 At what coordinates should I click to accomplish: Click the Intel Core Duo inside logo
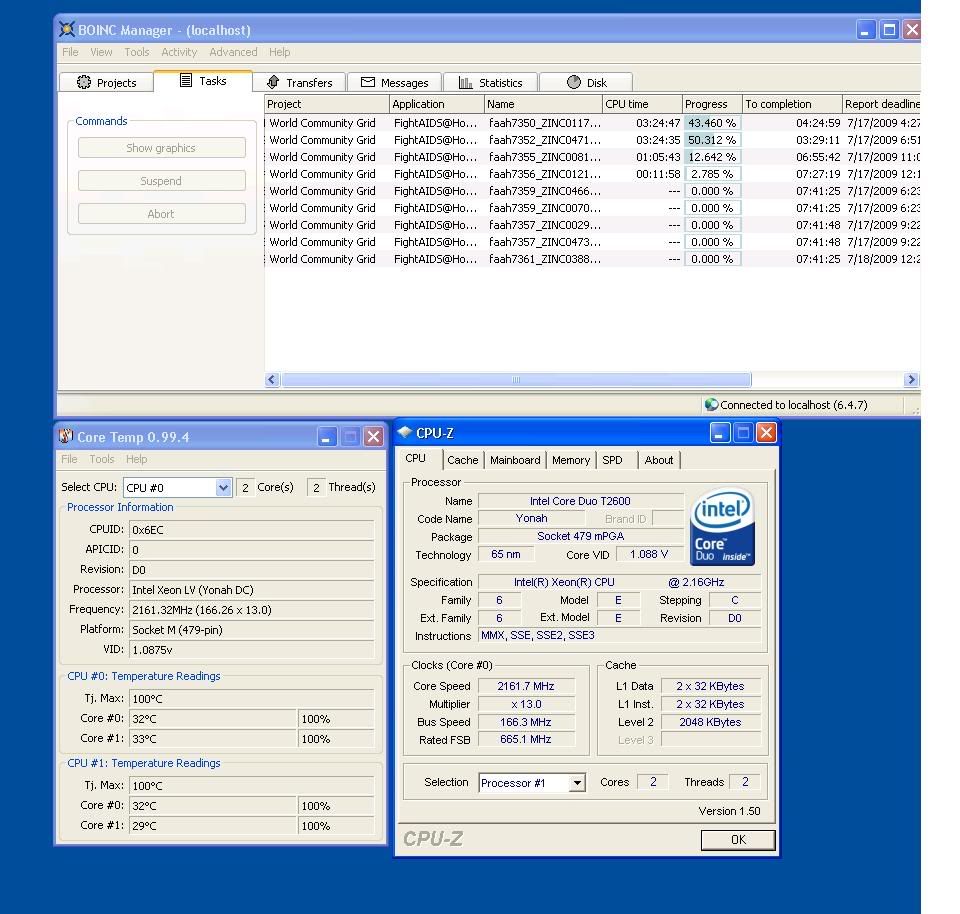722,527
